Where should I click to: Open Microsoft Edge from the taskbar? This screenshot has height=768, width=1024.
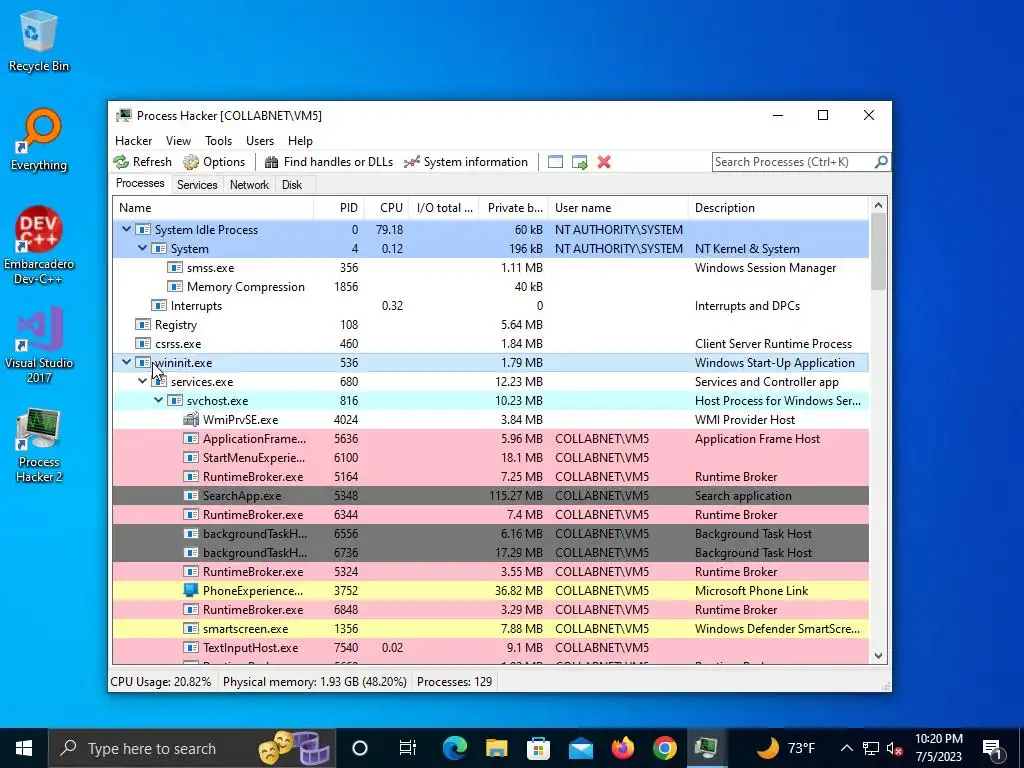pos(455,748)
